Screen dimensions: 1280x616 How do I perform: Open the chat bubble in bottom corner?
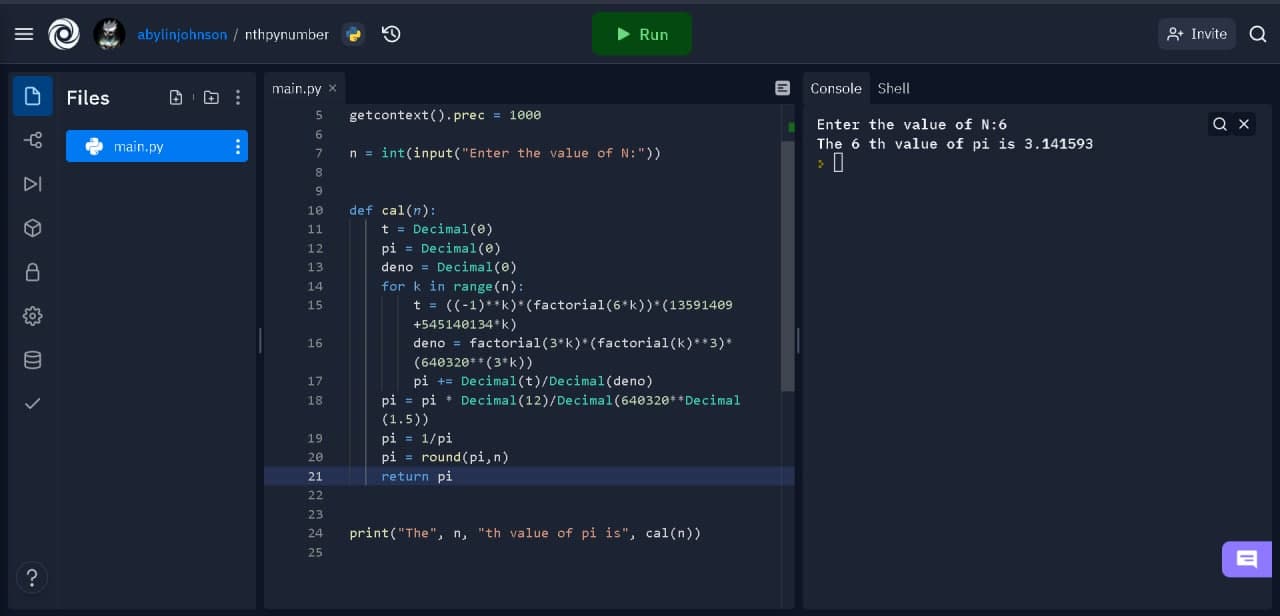pyautogui.click(x=1246, y=559)
